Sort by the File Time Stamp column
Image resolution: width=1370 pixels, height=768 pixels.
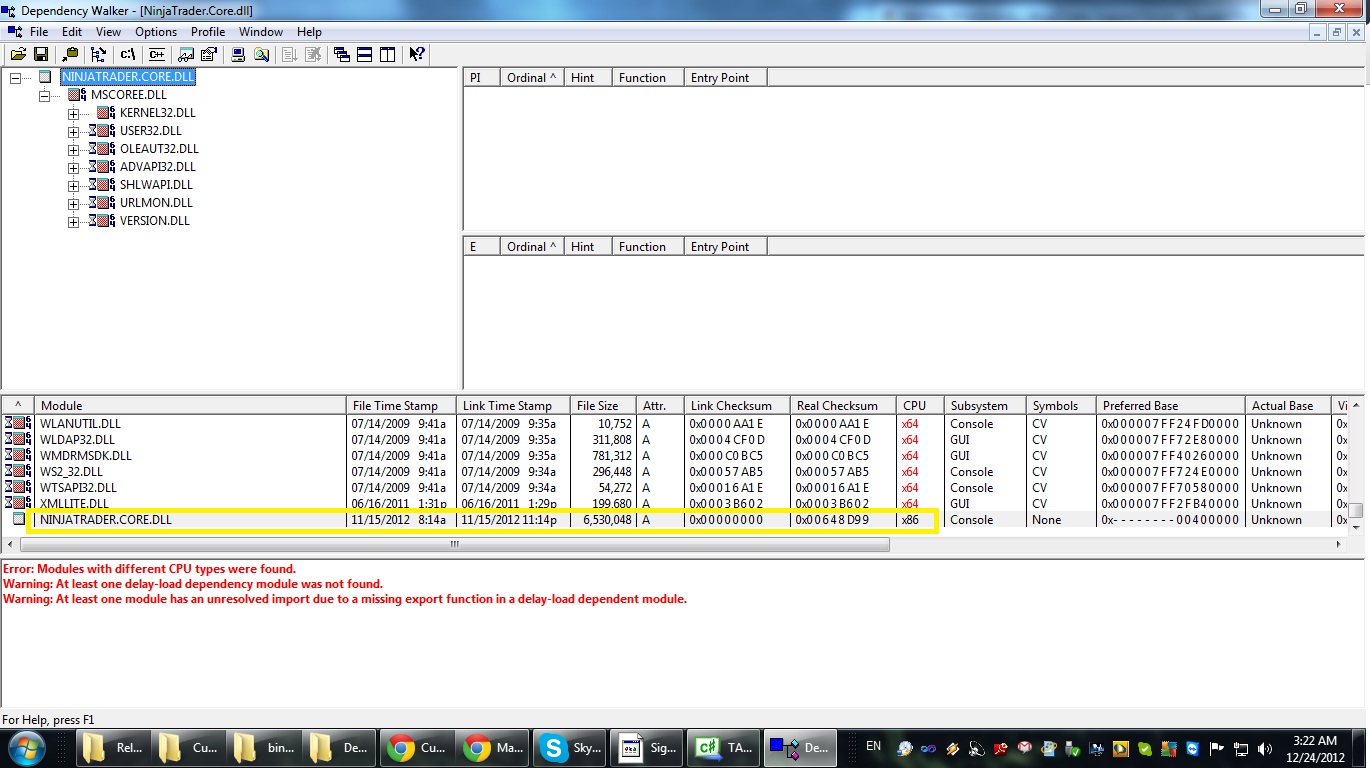(401, 406)
